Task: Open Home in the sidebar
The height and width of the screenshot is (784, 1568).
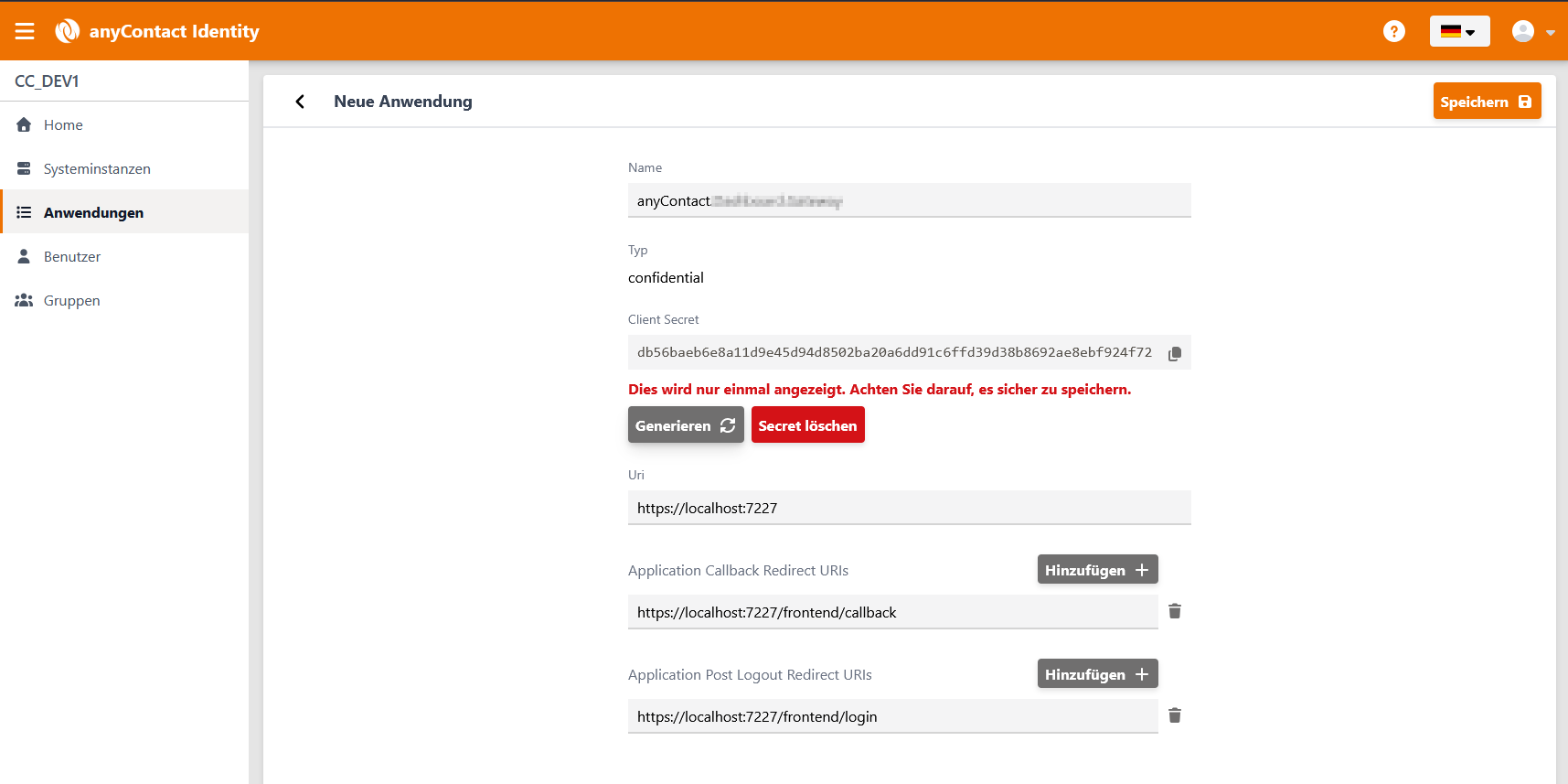Action: coord(63,125)
